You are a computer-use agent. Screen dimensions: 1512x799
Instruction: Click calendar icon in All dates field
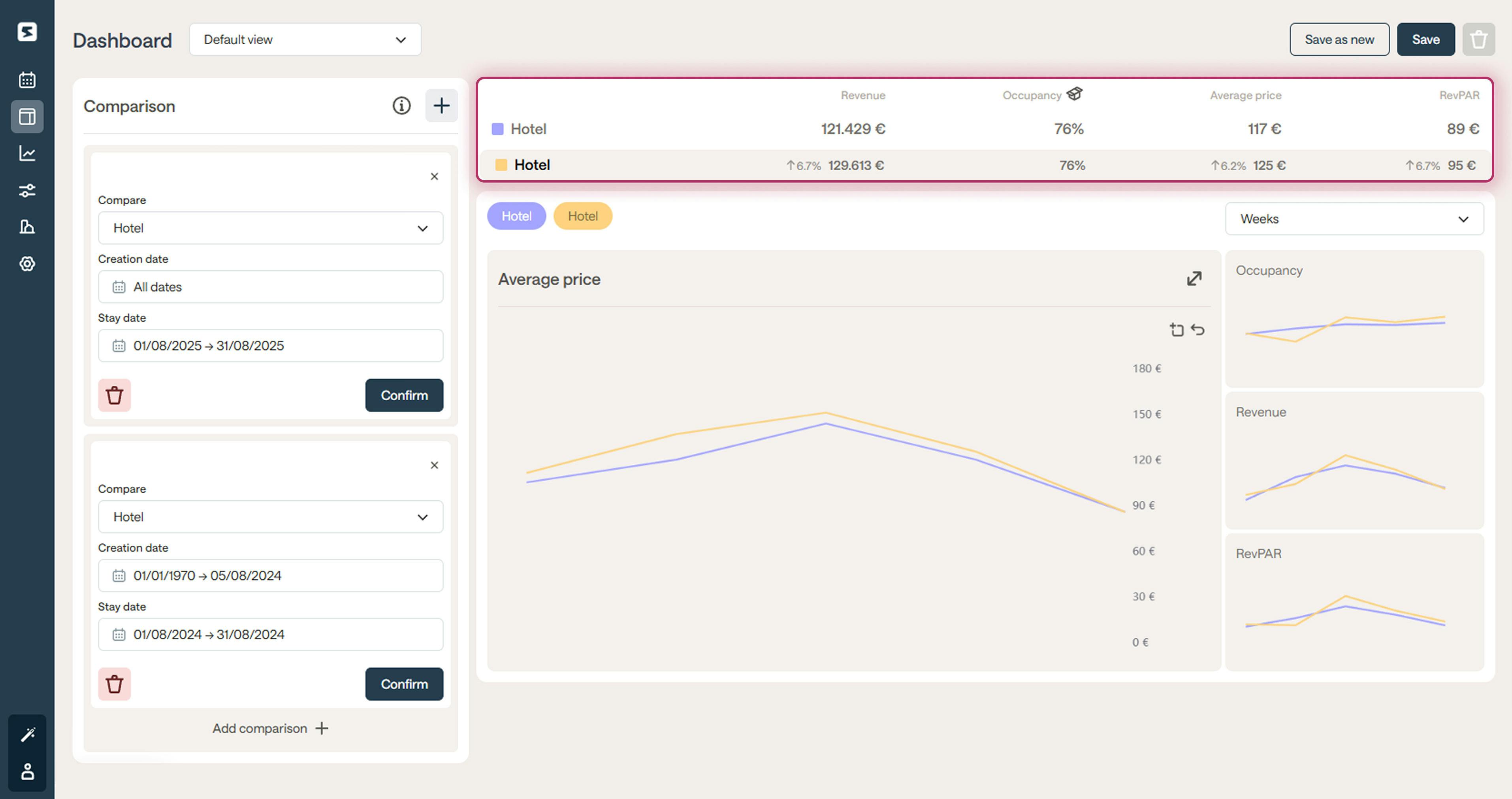click(119, 287)
